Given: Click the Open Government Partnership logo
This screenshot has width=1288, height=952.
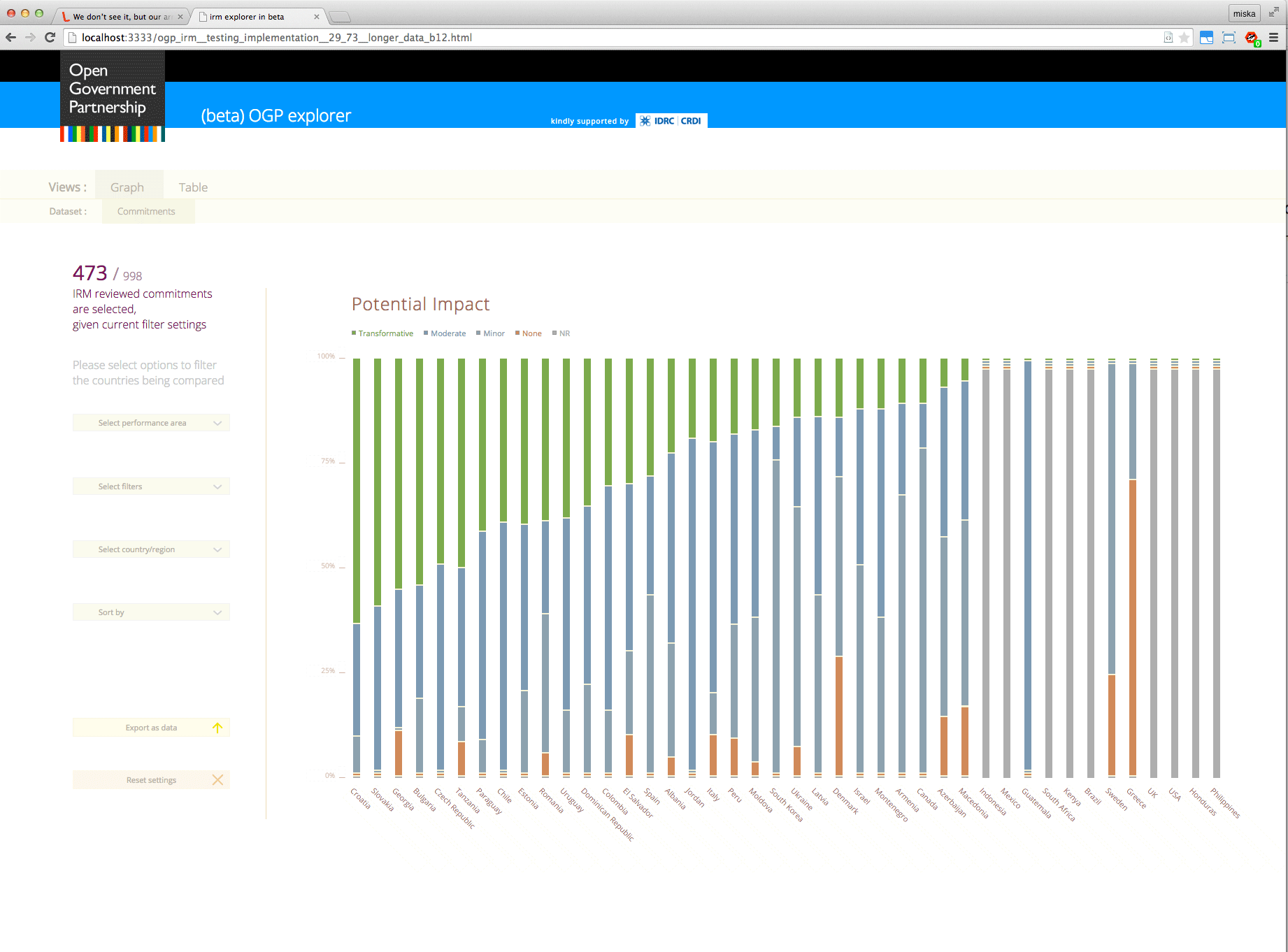Looking at the screenshot, I should coord(113,96).
